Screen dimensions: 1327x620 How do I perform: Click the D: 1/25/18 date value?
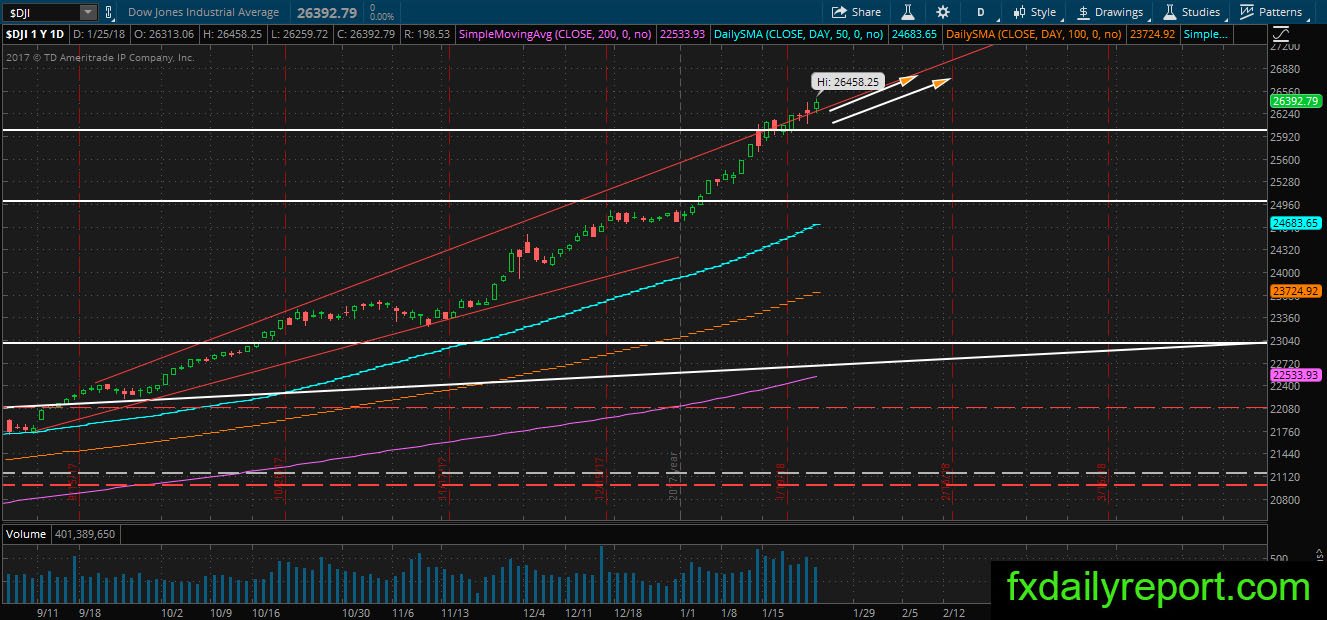point(102,34)
